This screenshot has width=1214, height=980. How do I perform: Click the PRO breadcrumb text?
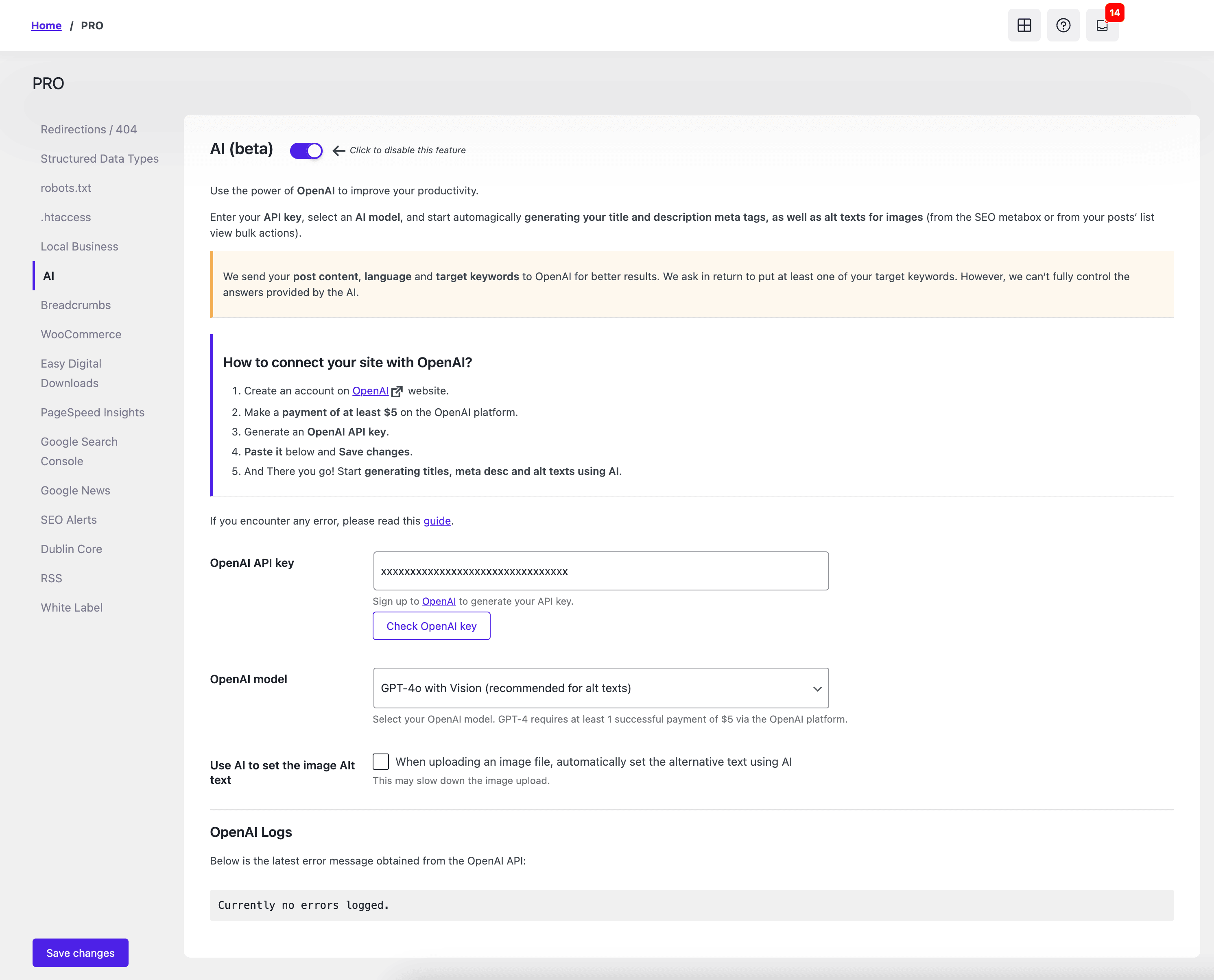coord(92,25)
